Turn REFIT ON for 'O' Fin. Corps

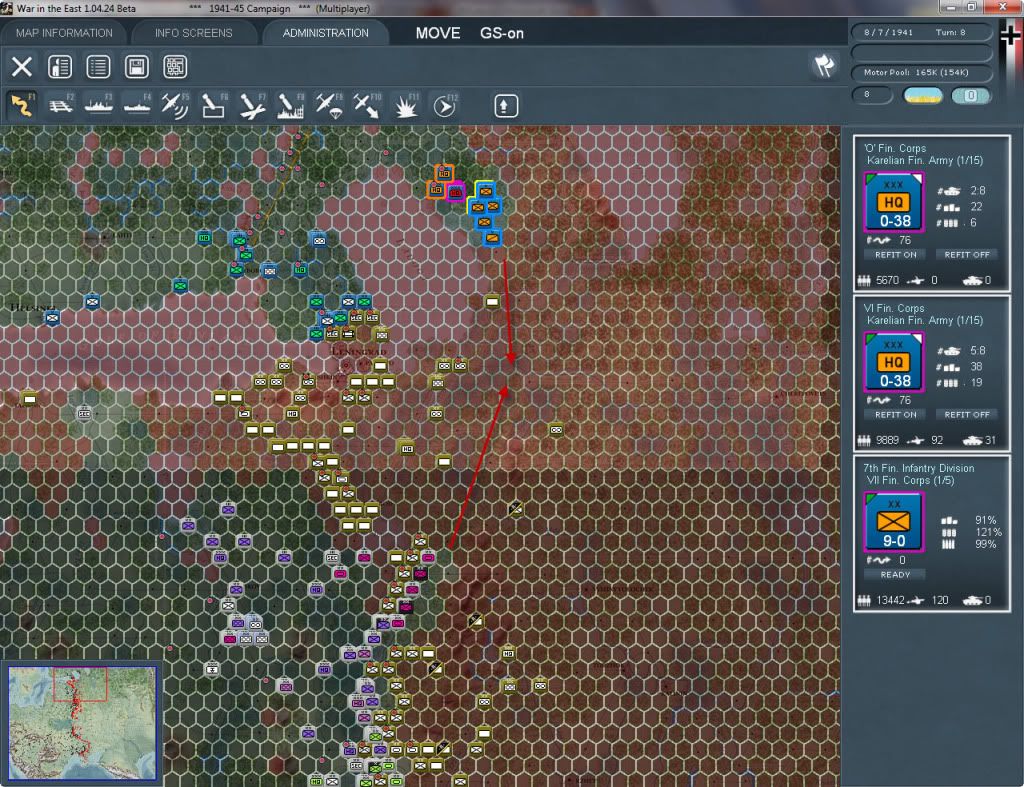[895, 255]
